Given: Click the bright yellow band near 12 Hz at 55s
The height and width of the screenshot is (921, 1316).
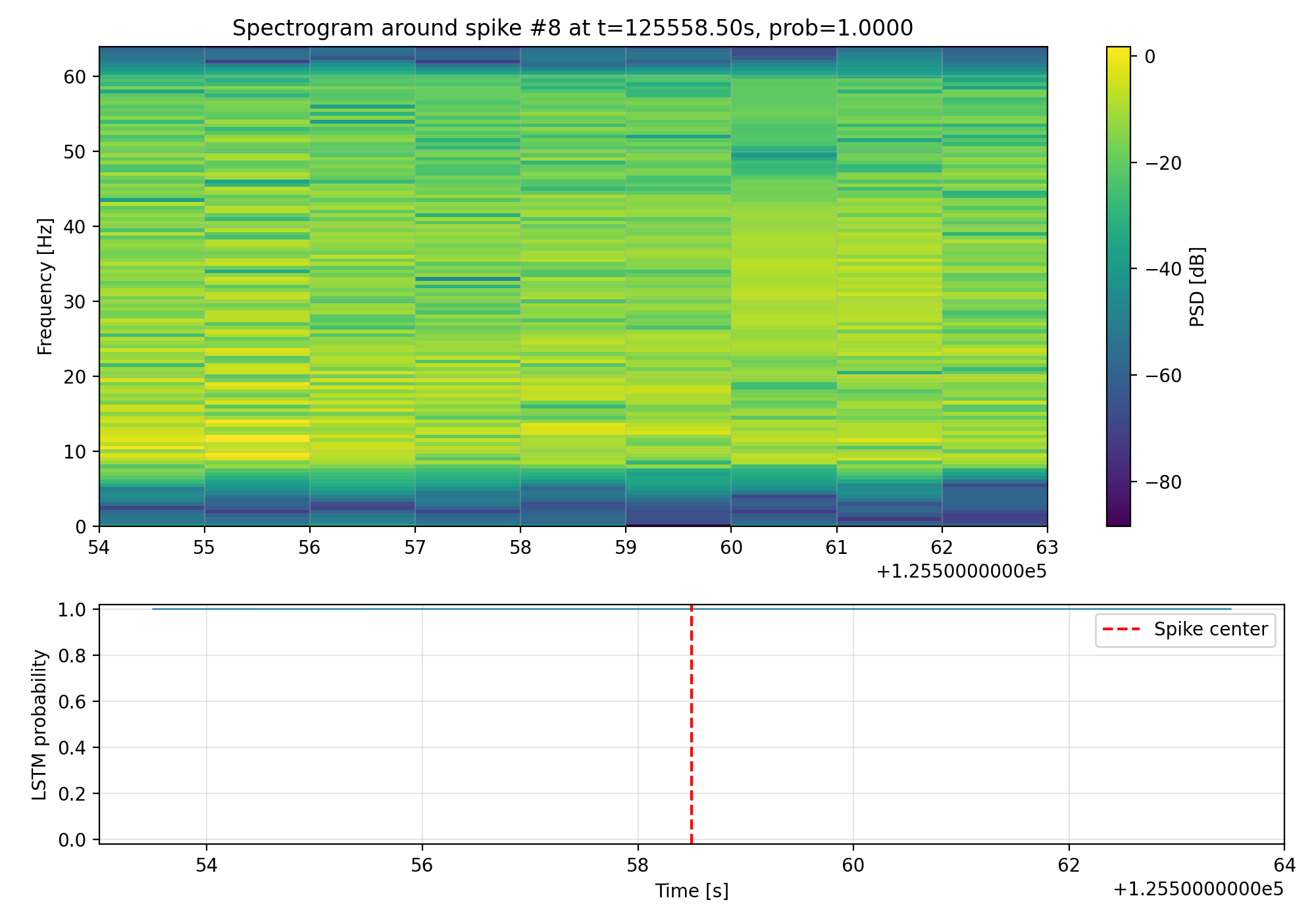Looking at the screenshot, I should (257, 438).
